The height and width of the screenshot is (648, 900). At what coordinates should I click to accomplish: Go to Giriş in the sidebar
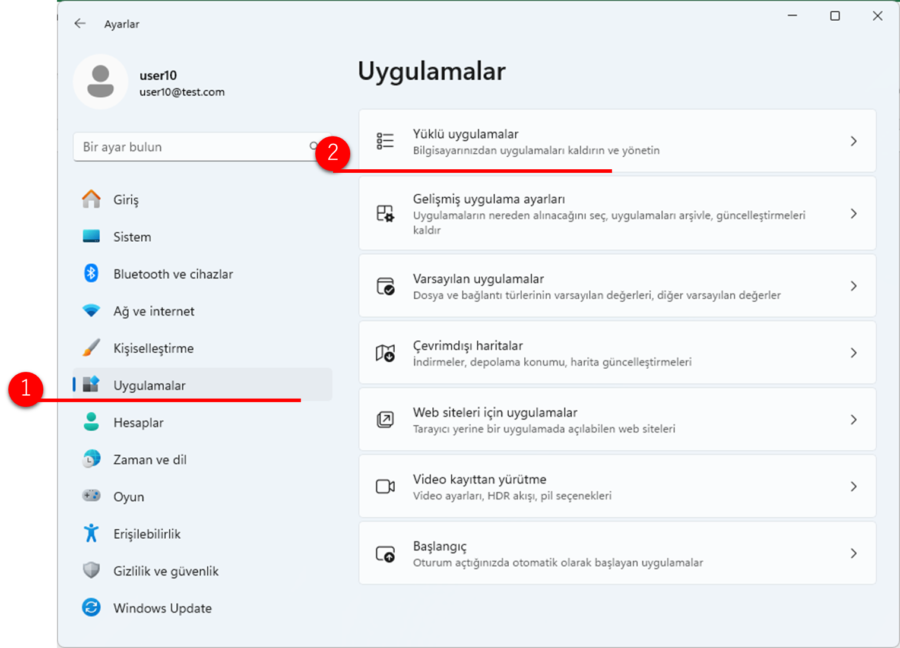[203, 199]
